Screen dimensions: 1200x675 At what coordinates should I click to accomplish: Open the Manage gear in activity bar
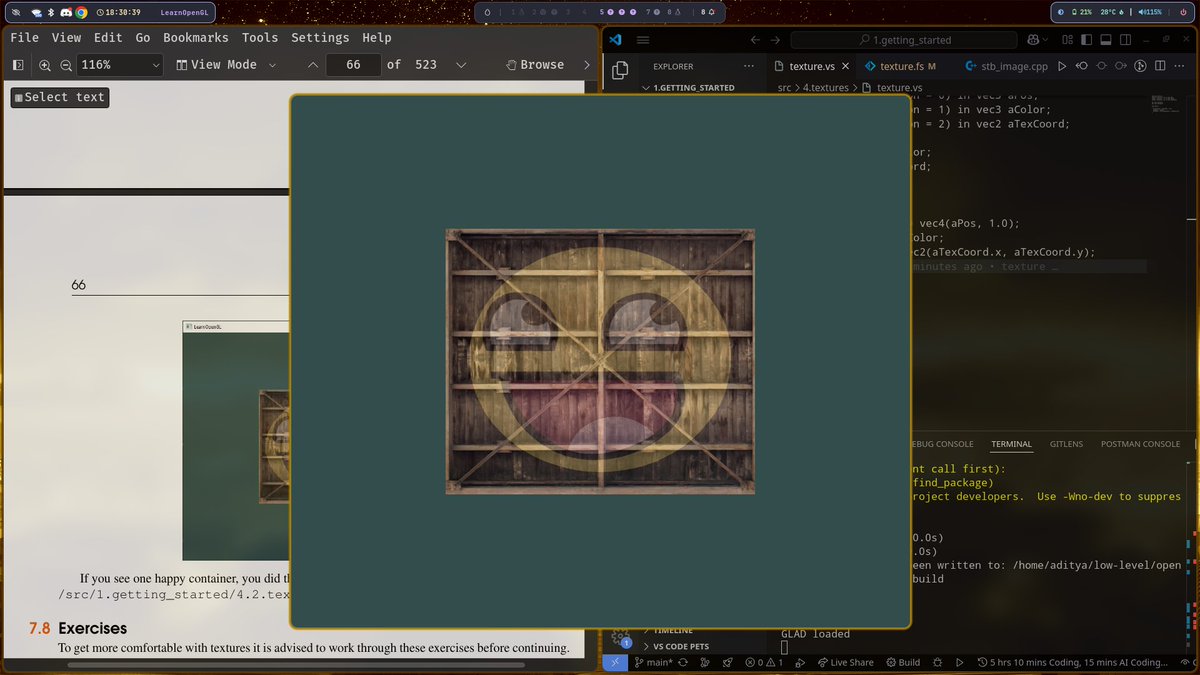pos(620,636)
